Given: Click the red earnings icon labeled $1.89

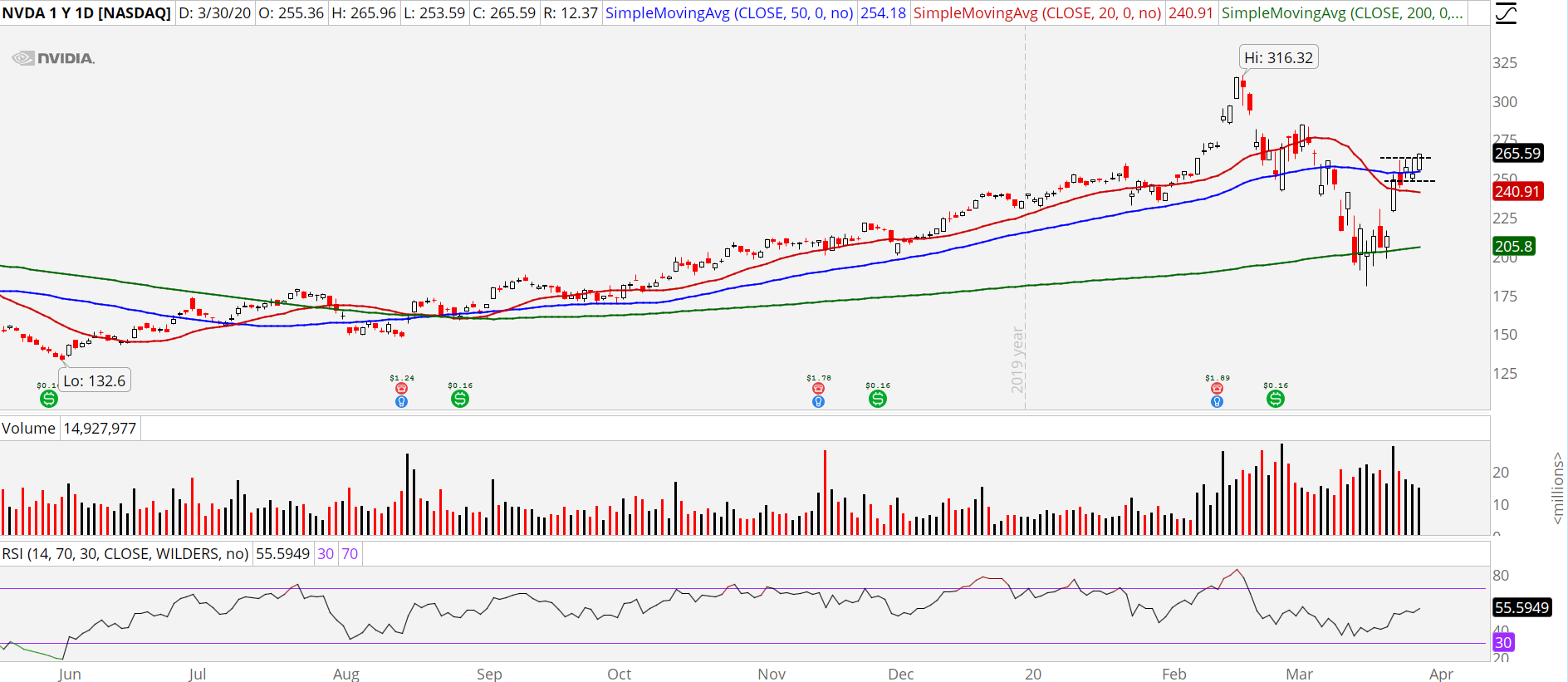Looking at the screenshot, I should (x=1218, y=388).
